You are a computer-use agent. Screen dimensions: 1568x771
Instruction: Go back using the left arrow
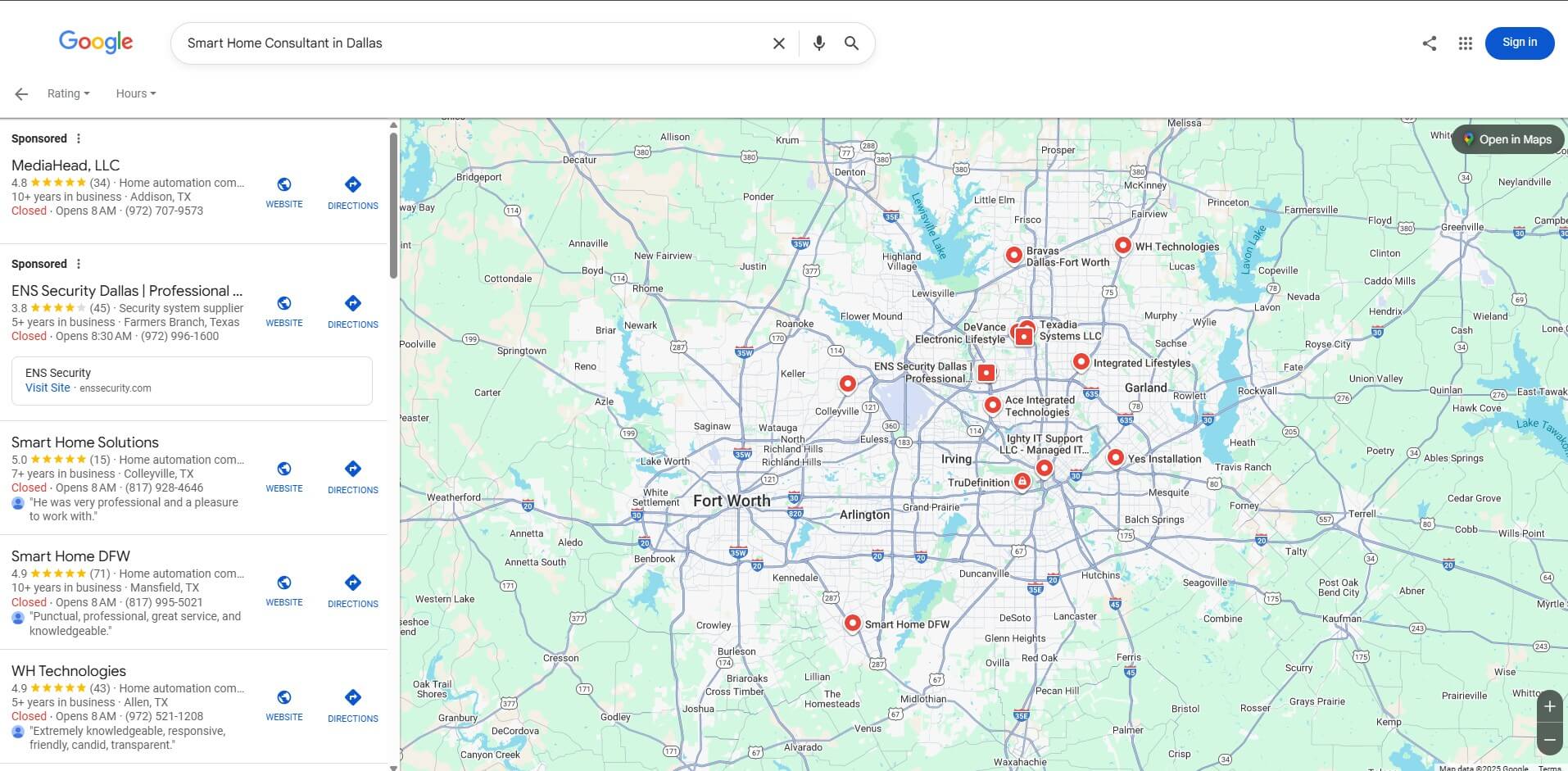[x=21, y=94]
